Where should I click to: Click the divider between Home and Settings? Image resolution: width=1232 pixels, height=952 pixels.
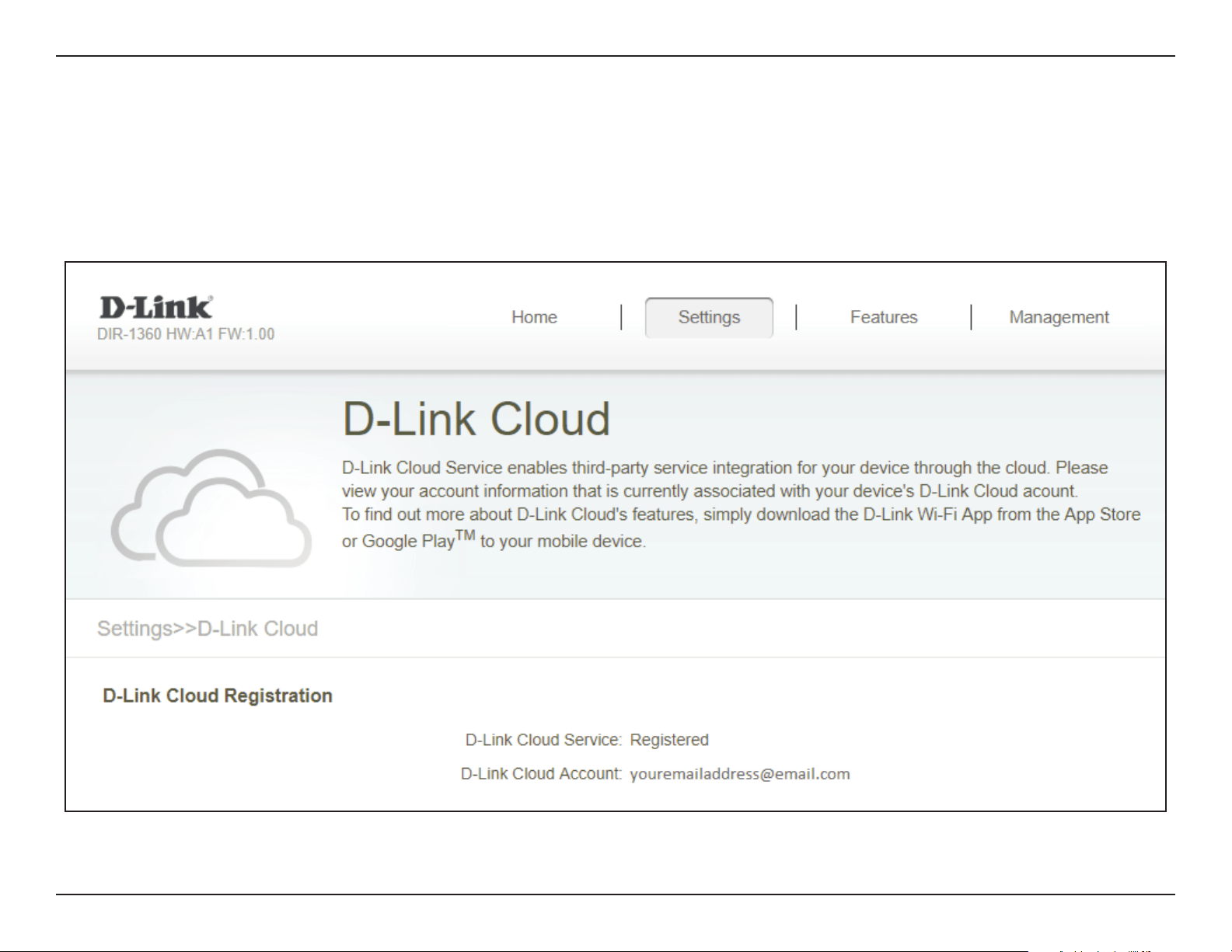[x=621, y=317]
